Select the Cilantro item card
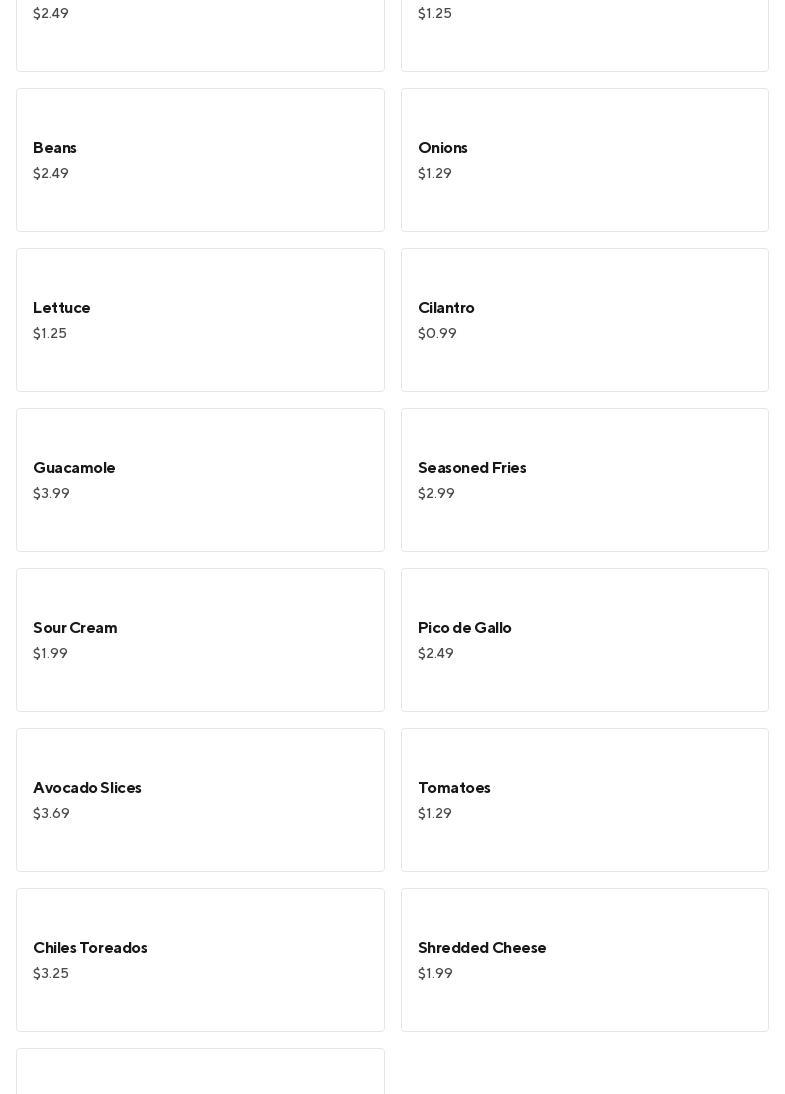Image resolution: width=785 pixels, height=1094 pixels. click(584, 320)
